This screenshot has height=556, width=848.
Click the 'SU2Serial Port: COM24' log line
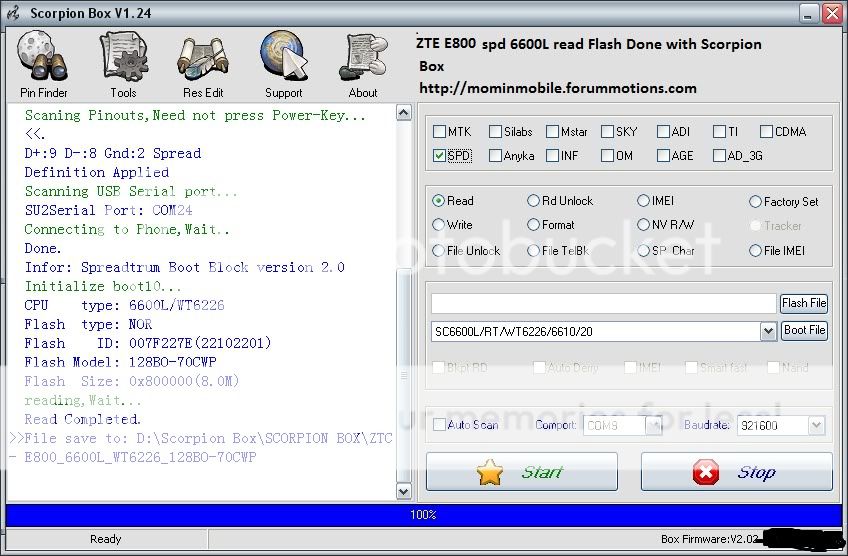point(108,210)
